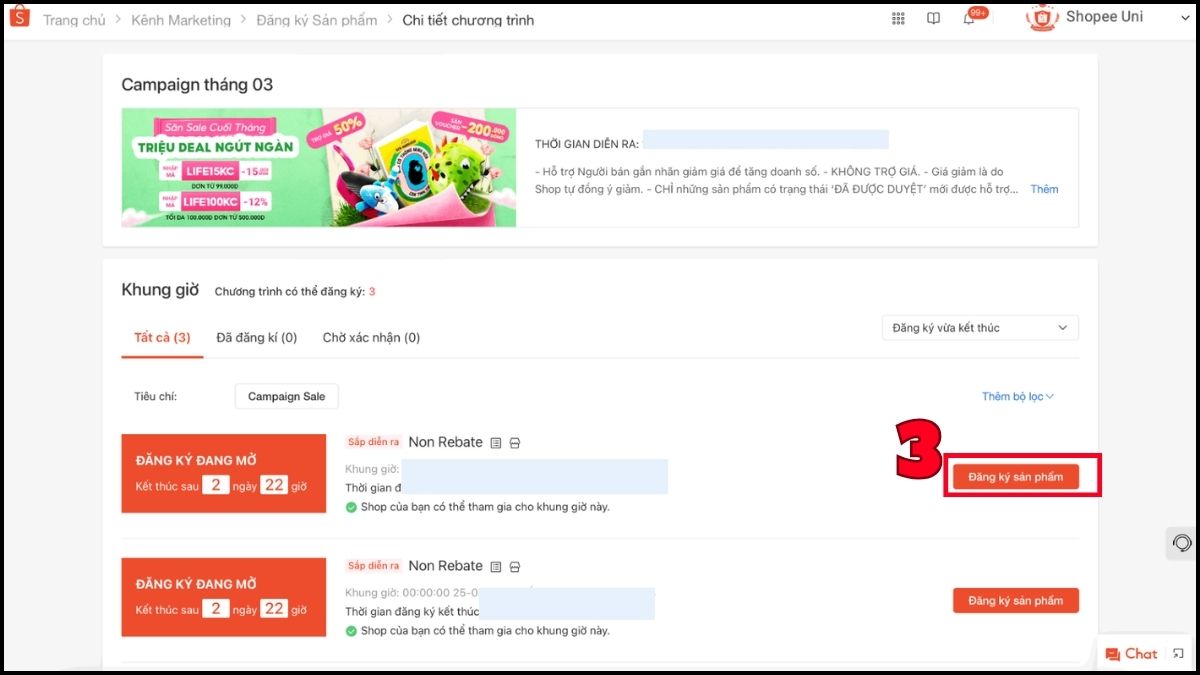Expand 'Thêm bộ lọc' filter options

coord(1018,397)
